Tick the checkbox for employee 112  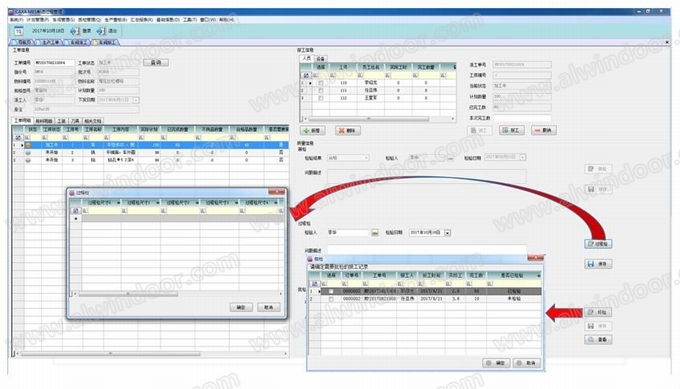[x=320, y=98]
